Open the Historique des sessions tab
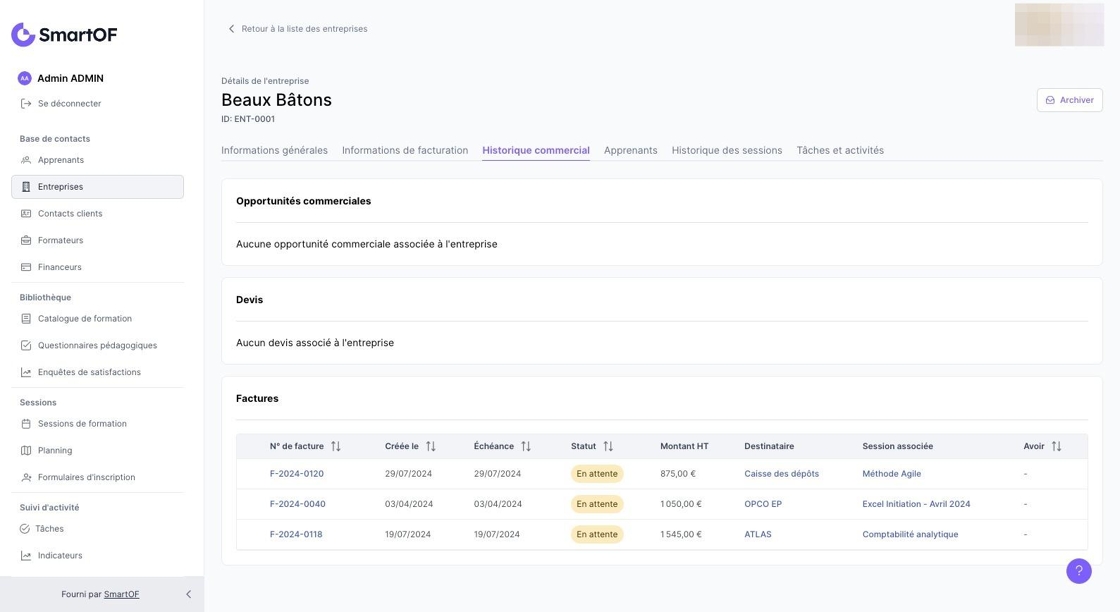The image size is (1120, 612). point(727,150)
